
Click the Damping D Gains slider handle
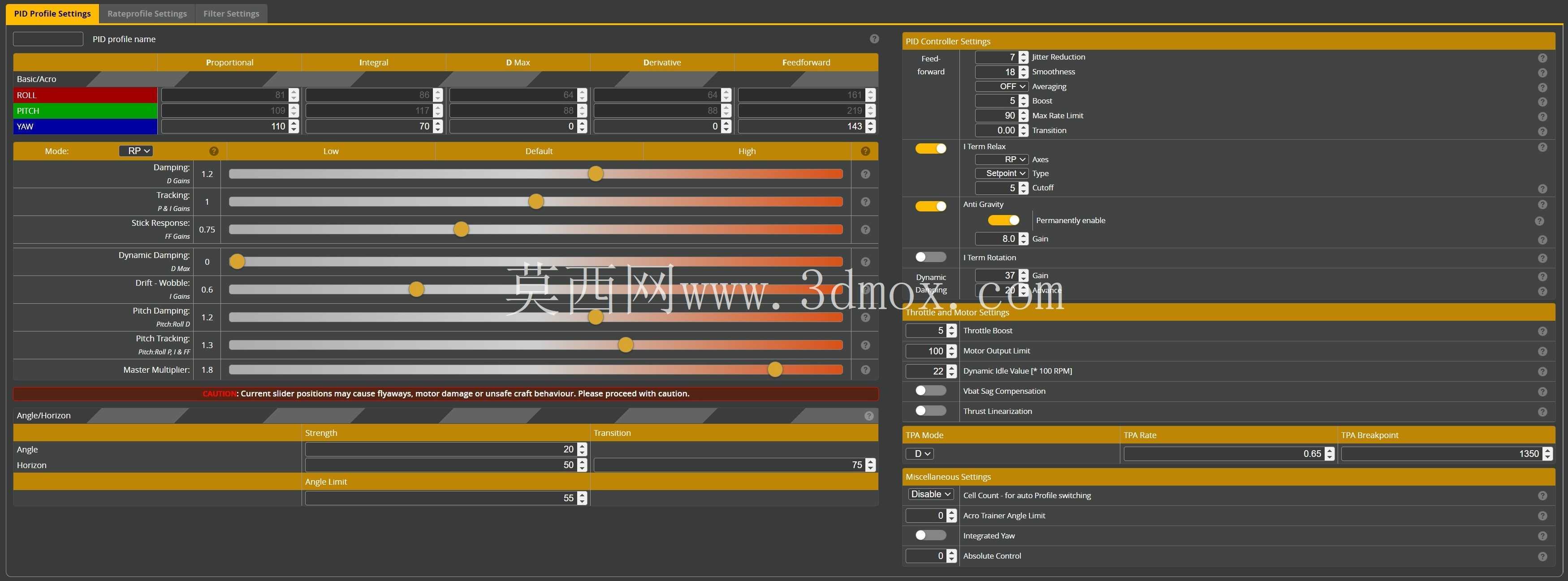coord(595,174)
